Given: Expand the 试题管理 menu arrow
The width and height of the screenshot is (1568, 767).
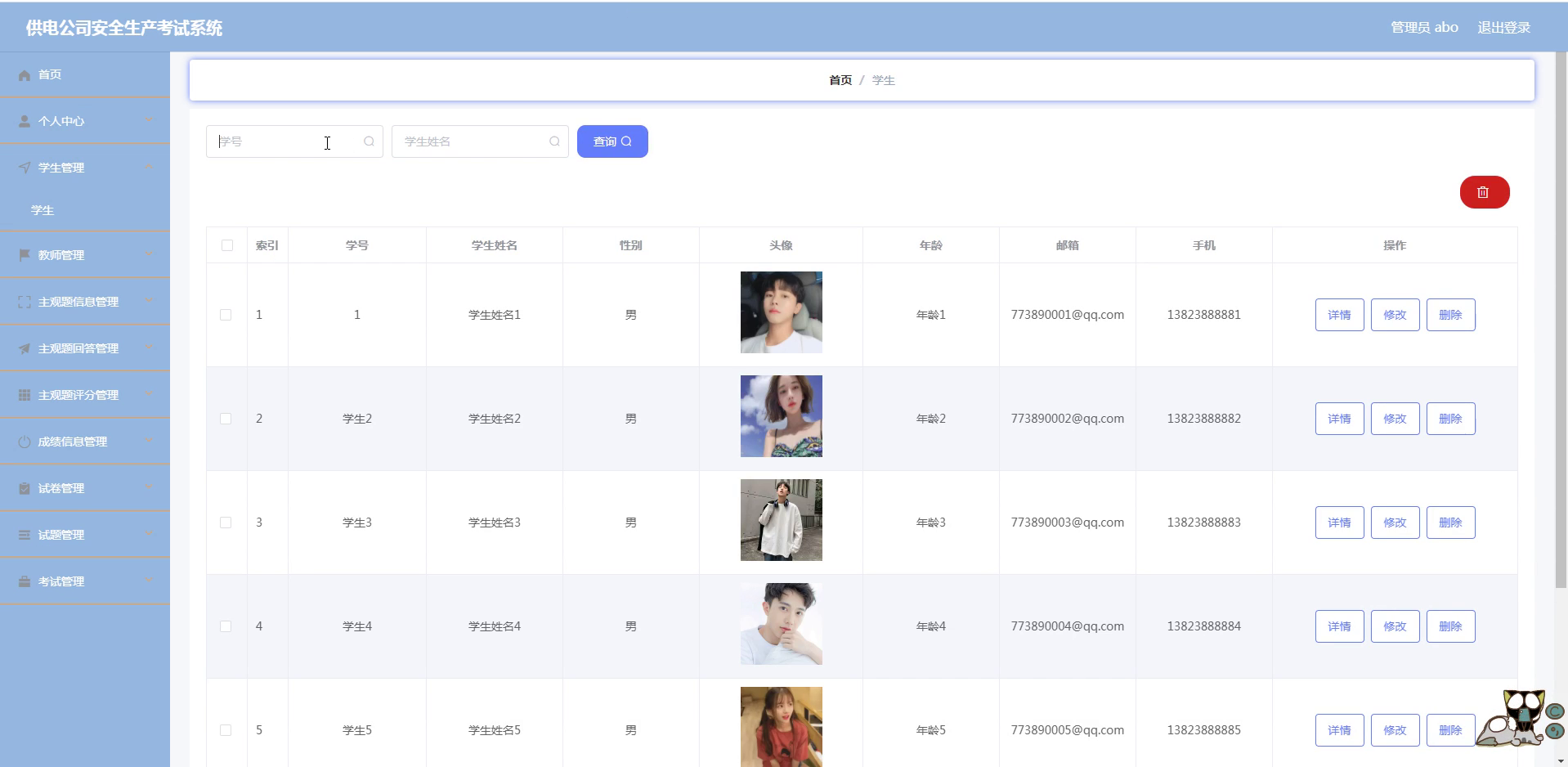Looking at the screenshot, I should (x=149, y=534).
